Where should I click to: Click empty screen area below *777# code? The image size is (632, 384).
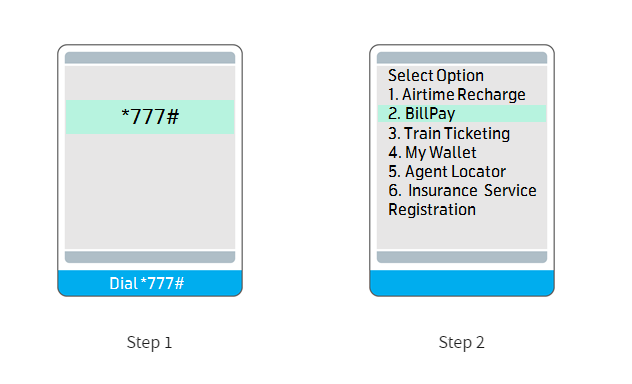[150, 191]
